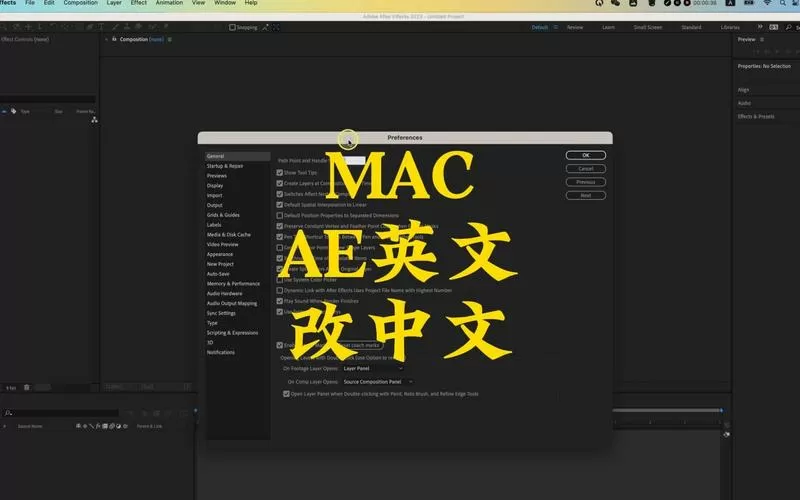800x500 pixels.
Task: Select Import preferences category
Action: coord(214,195)
